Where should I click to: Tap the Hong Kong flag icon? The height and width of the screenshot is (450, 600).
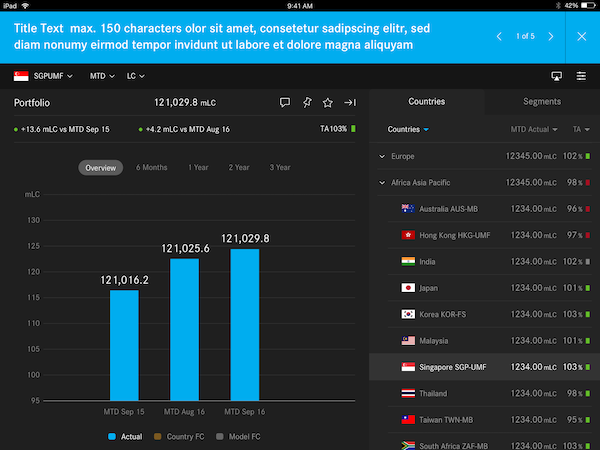[x=408, y=235]
